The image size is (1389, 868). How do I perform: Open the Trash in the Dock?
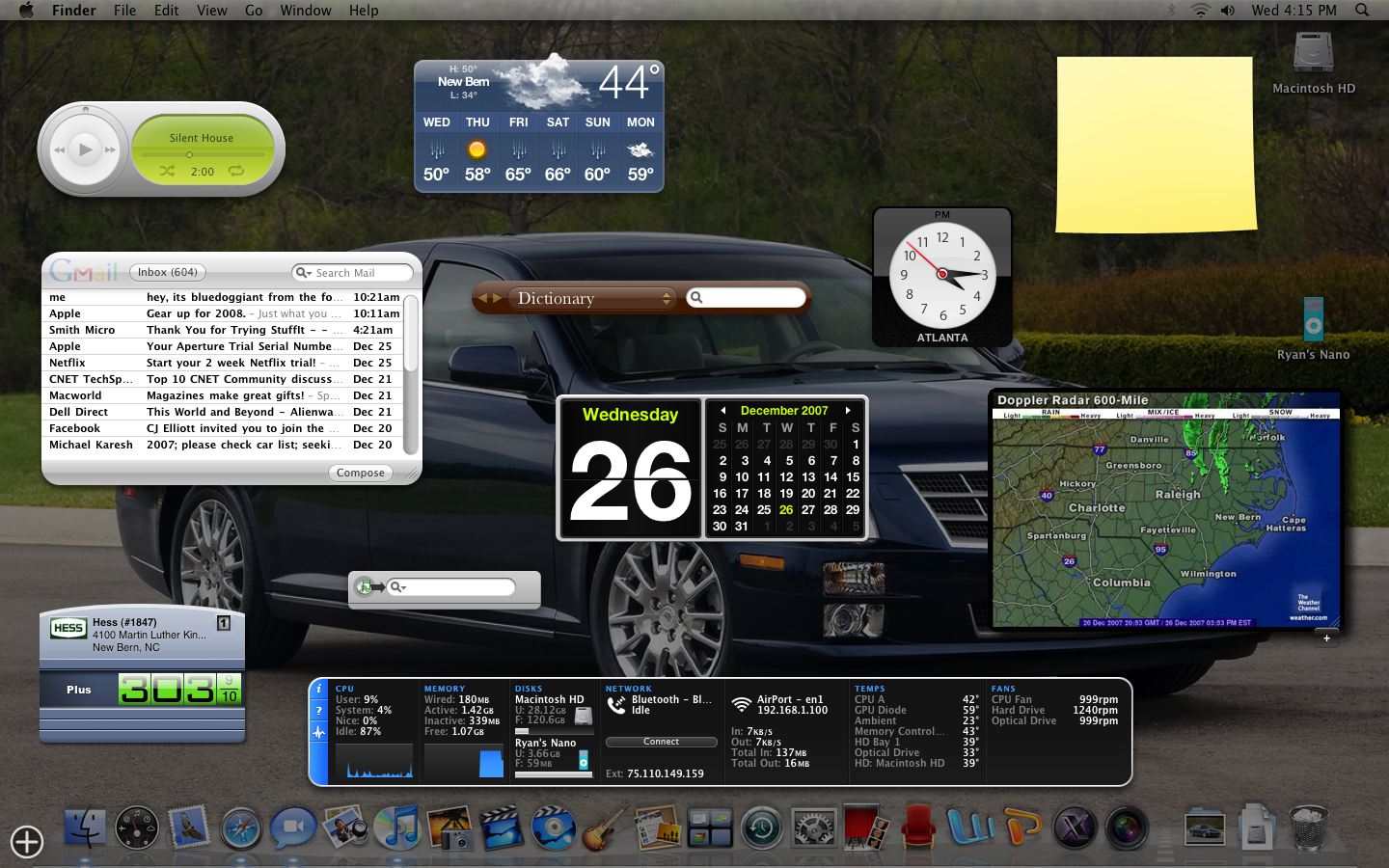[1309, 827]
